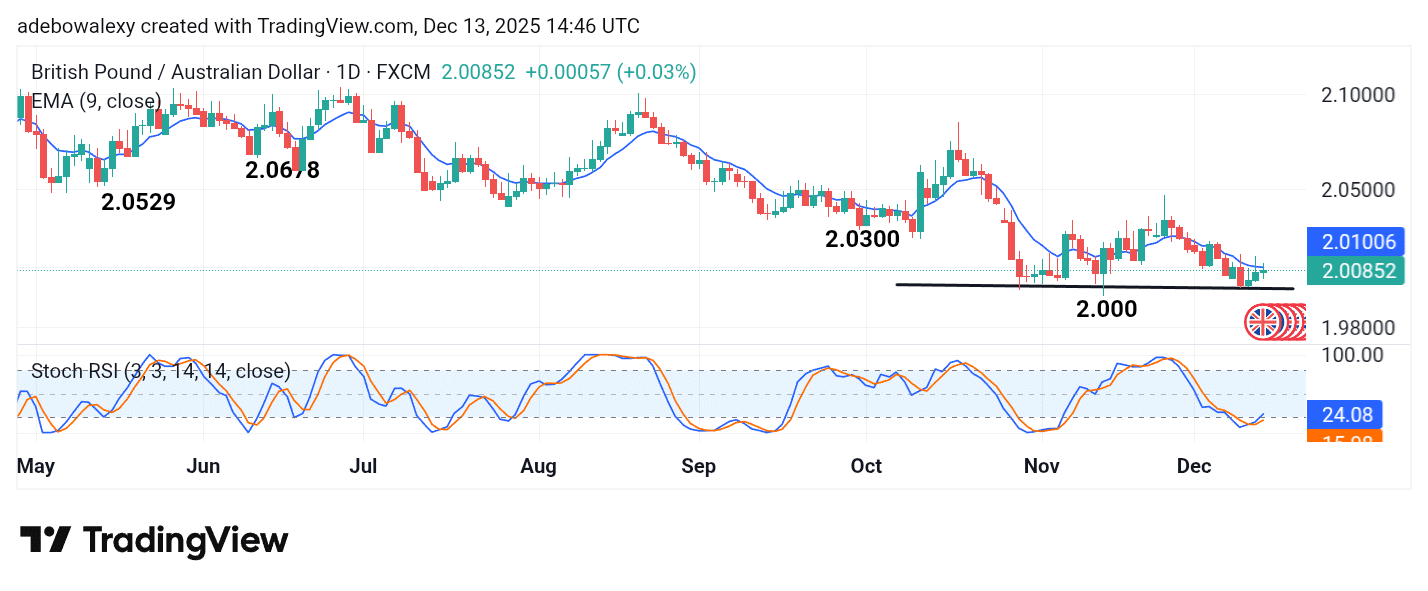Open the FXCM exchange selector
This screenshot has height=591, width=1428.
(x=401, y=72)
